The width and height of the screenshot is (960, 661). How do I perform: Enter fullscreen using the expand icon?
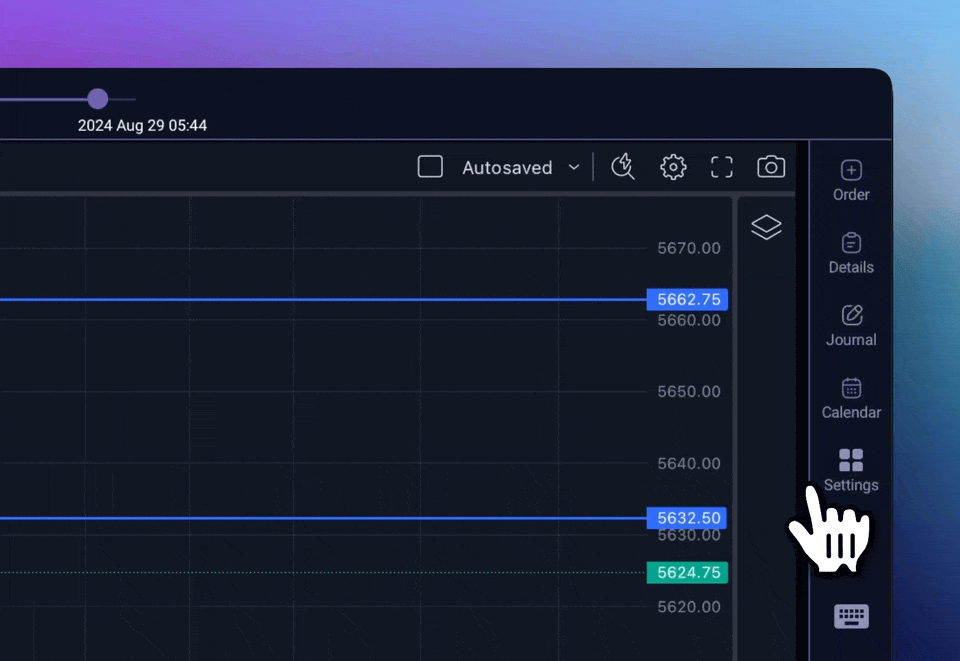(x=721, y=167)
